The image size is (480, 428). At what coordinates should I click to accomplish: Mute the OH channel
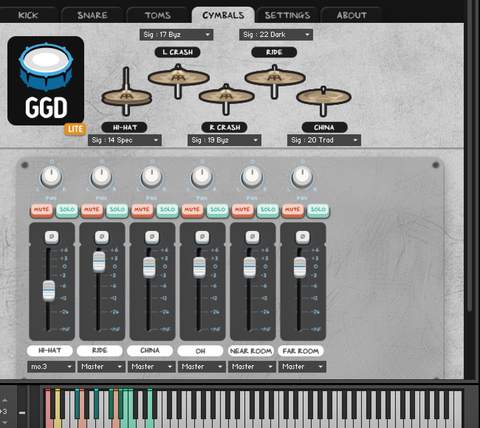coord(192,210)
